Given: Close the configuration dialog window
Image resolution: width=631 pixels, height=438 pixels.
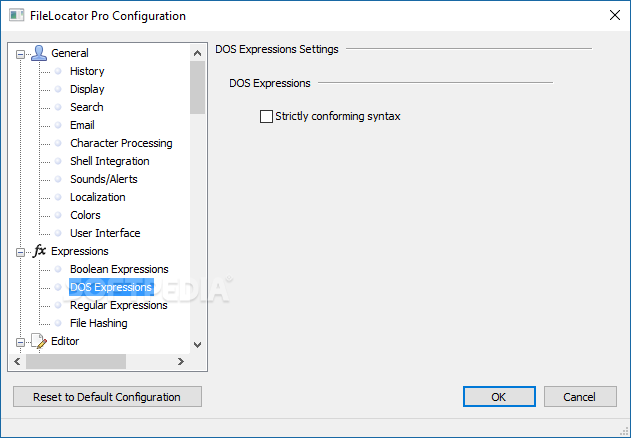Looking at the screenshot, I should [x=615, y=15].
